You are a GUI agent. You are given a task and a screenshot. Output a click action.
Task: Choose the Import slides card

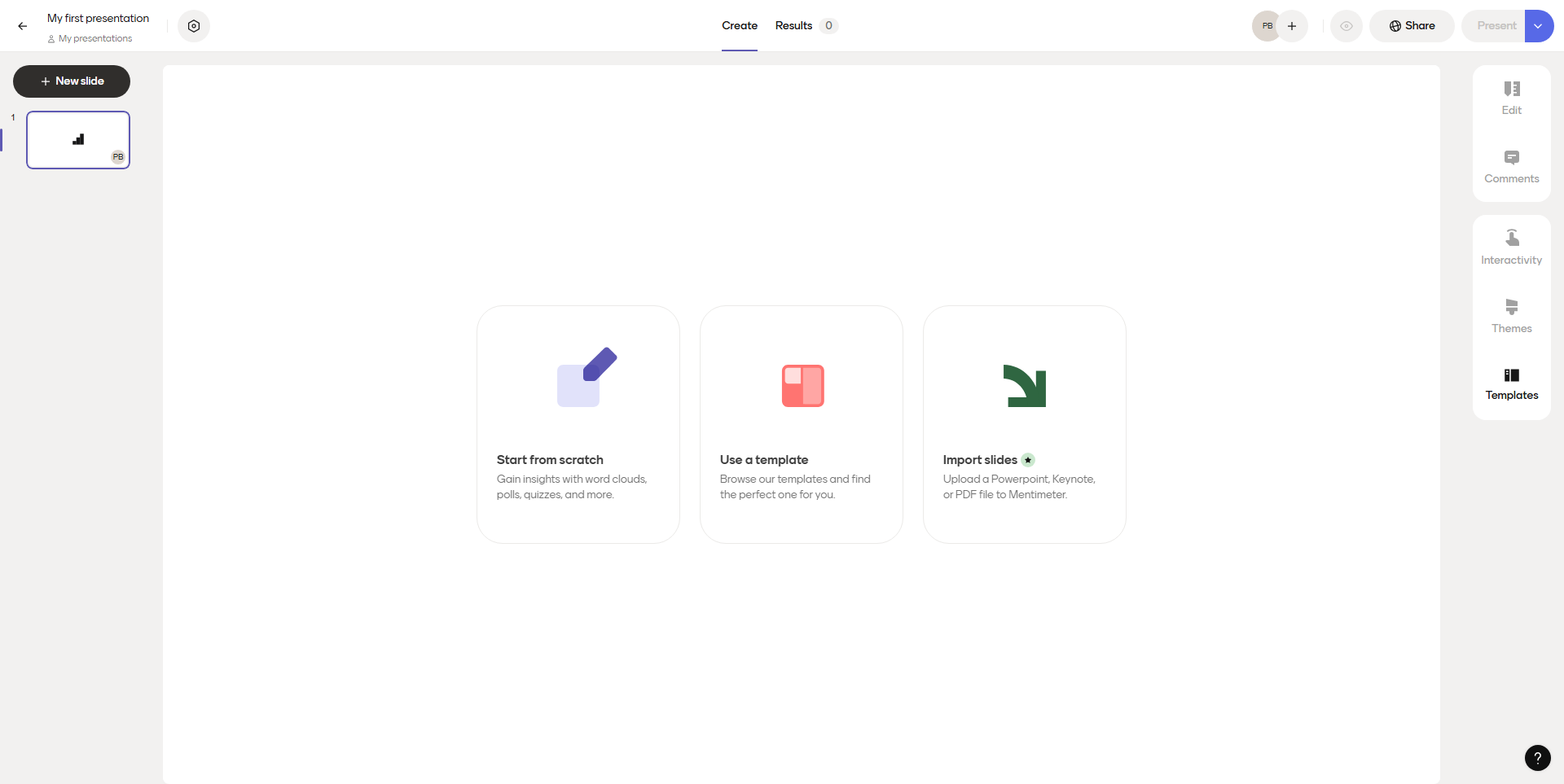tap(1025, 424)
